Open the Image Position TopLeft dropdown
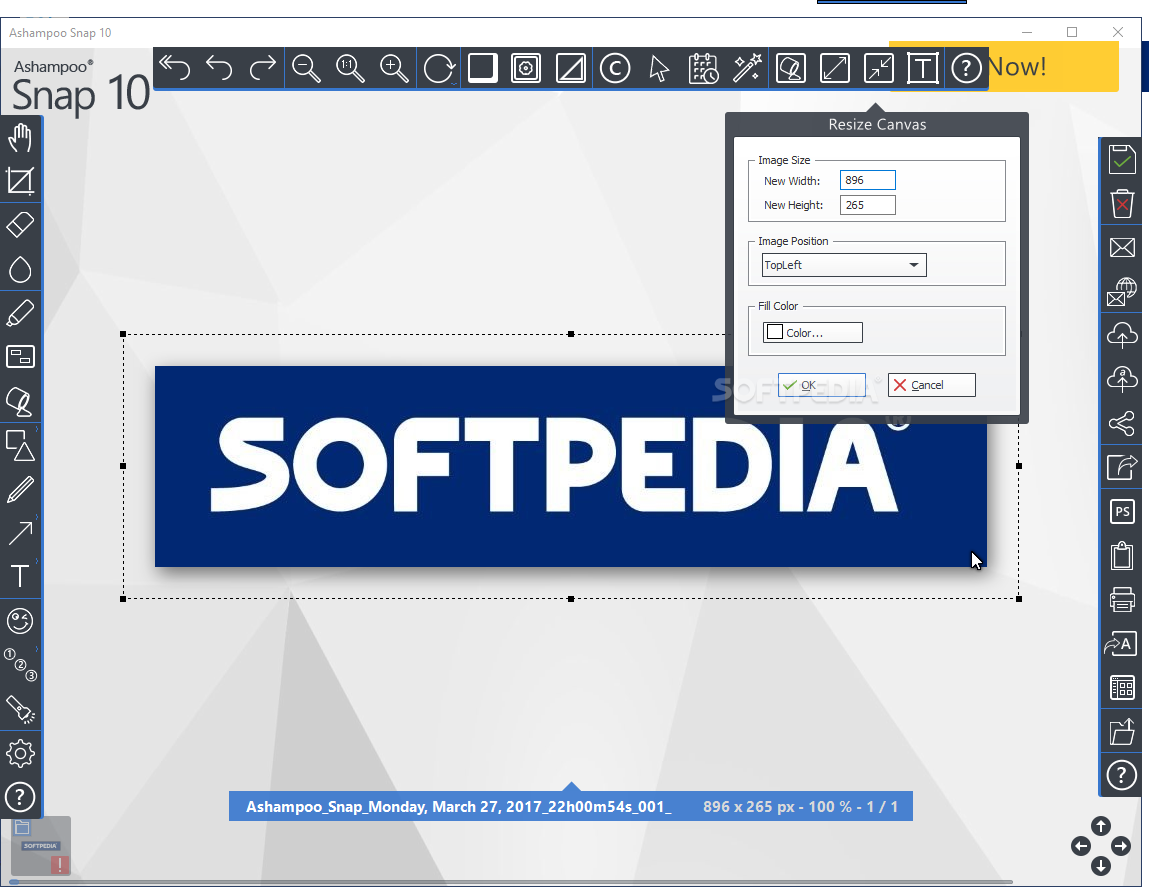1149x887 pixels. pos(844,265)
